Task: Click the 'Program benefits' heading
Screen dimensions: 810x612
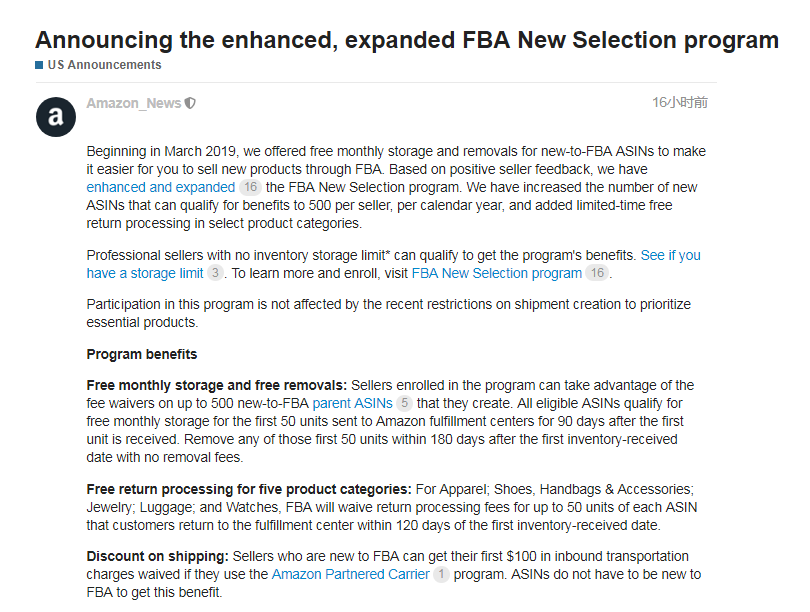Action: (142, 354)
